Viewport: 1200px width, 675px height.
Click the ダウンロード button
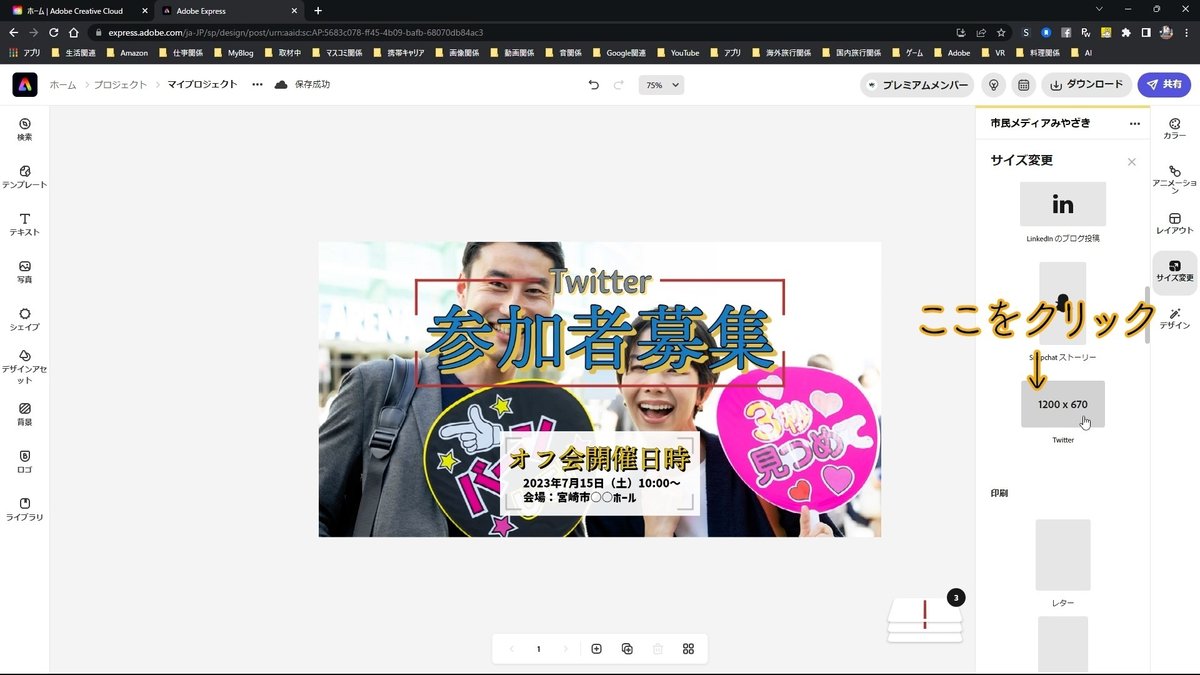[x=1087, y=85]
